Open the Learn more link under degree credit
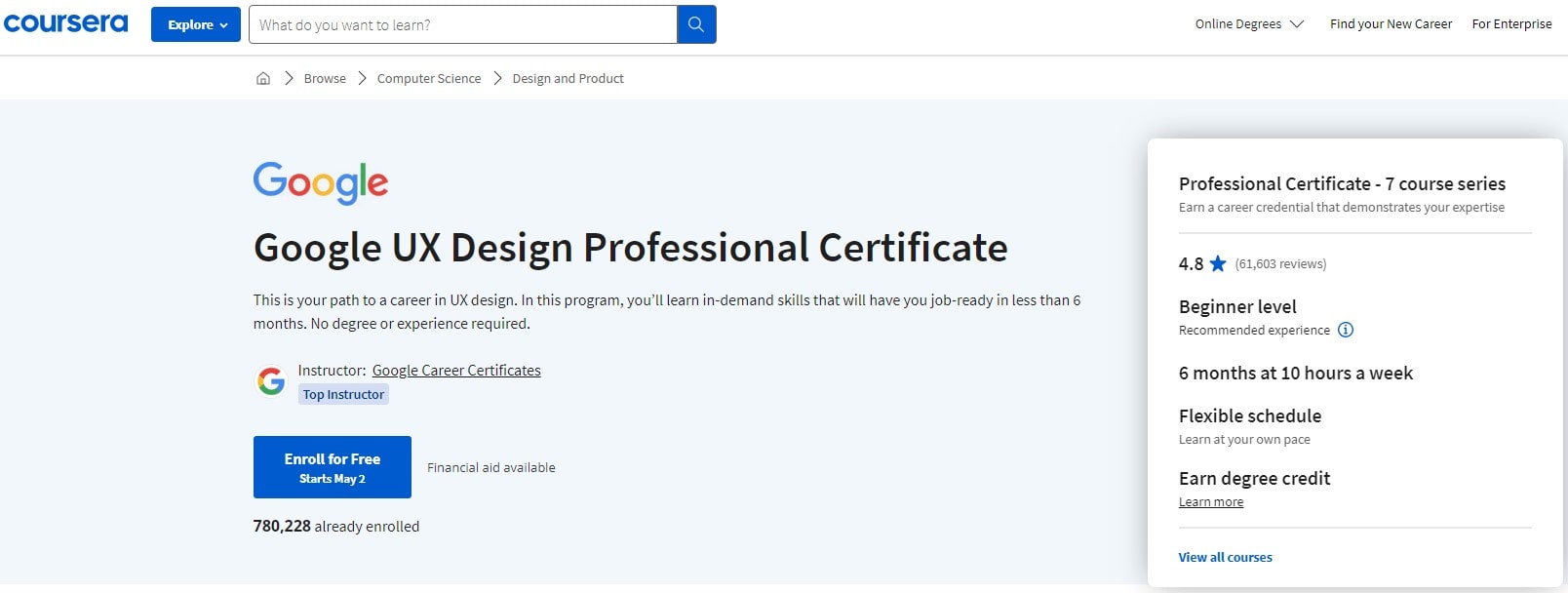Screen dimensions: 1568x593 pyautogui.click(x=1211, y=501)
